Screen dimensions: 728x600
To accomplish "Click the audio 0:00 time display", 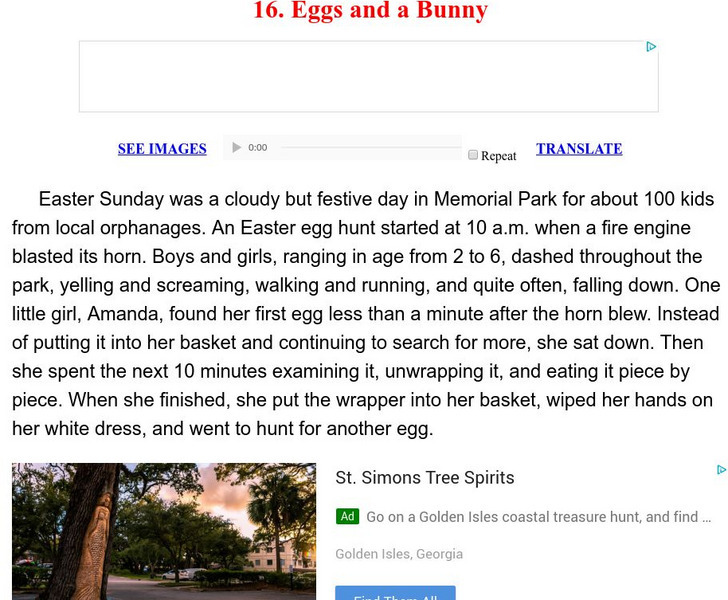I will click(x=258, y=148).
